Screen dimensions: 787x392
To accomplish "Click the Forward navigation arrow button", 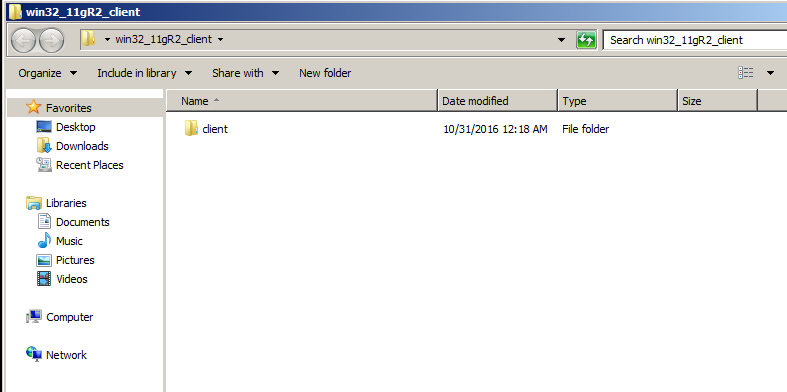I will [x=52, y=40].
